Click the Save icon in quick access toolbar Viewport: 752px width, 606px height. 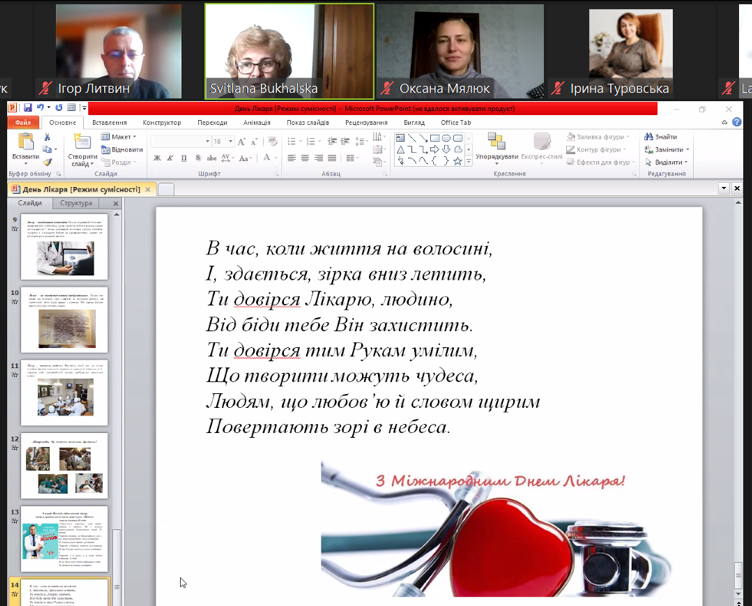28,108
